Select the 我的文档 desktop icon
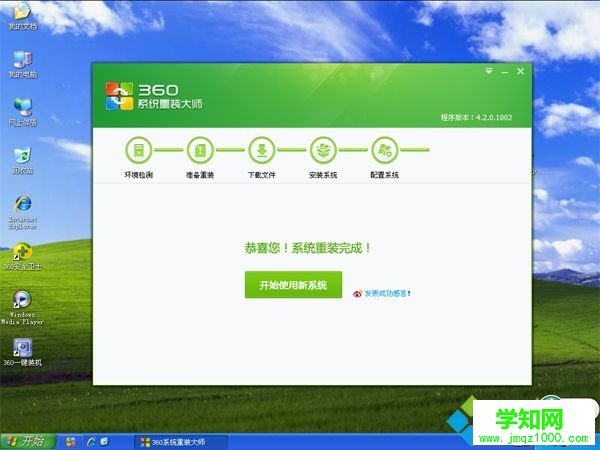Viewport: 600px width, 450px height. click(22, 16)
